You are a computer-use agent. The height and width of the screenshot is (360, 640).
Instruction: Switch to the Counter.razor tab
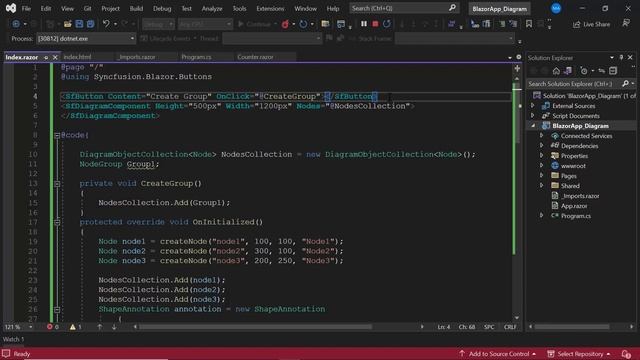pos(256,57)
